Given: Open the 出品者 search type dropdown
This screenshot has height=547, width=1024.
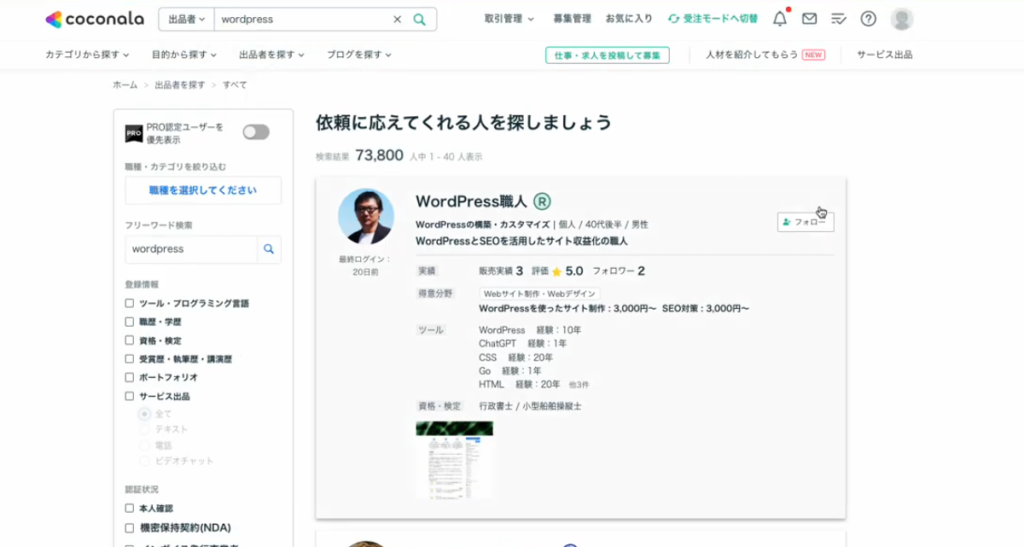Looking at the screenshot, I should tap(186, 20).
